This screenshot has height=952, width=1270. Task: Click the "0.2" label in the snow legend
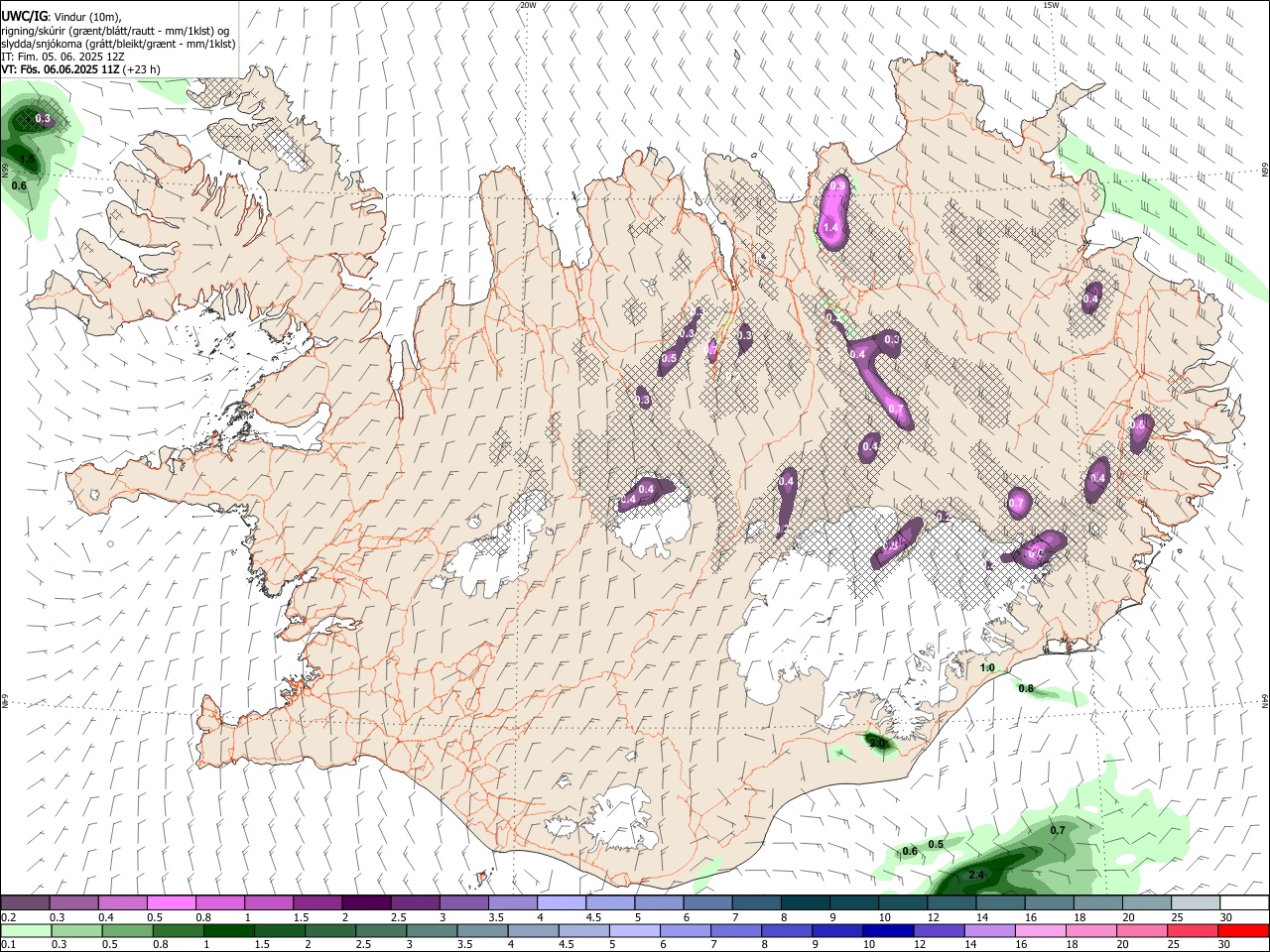point(9,917)
